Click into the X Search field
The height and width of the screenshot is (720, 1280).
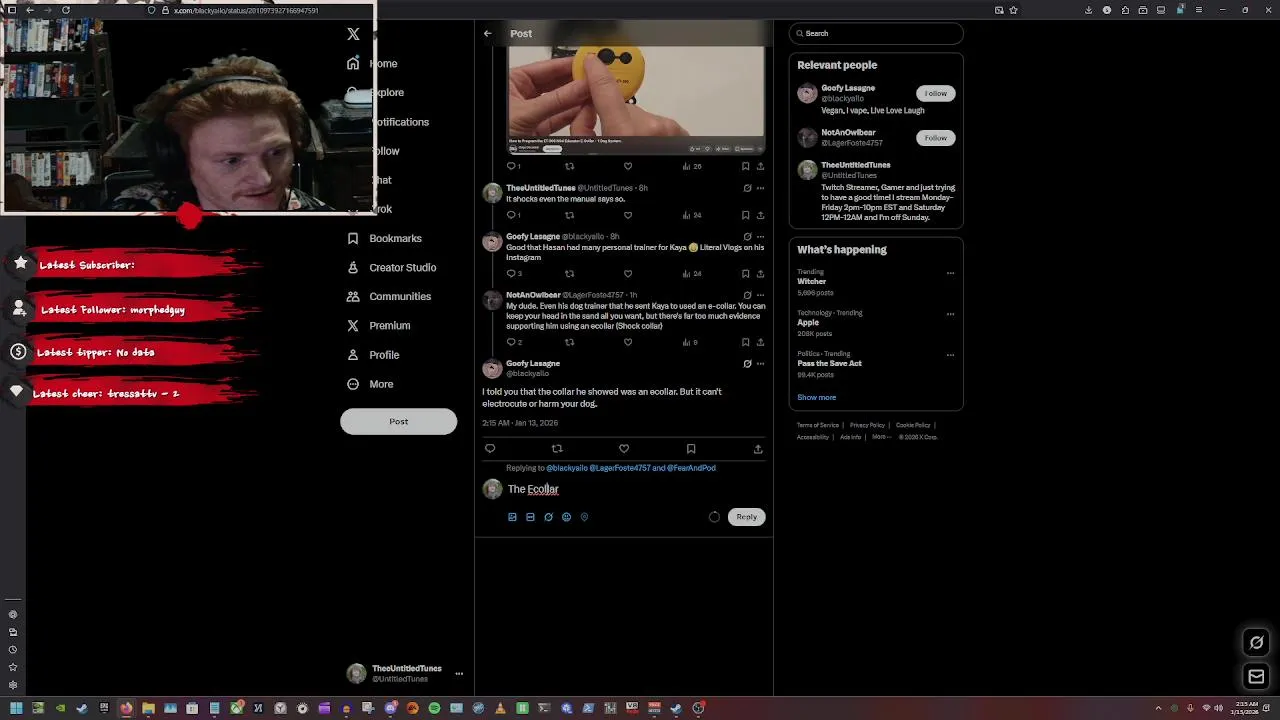click(x=876, y=33)
